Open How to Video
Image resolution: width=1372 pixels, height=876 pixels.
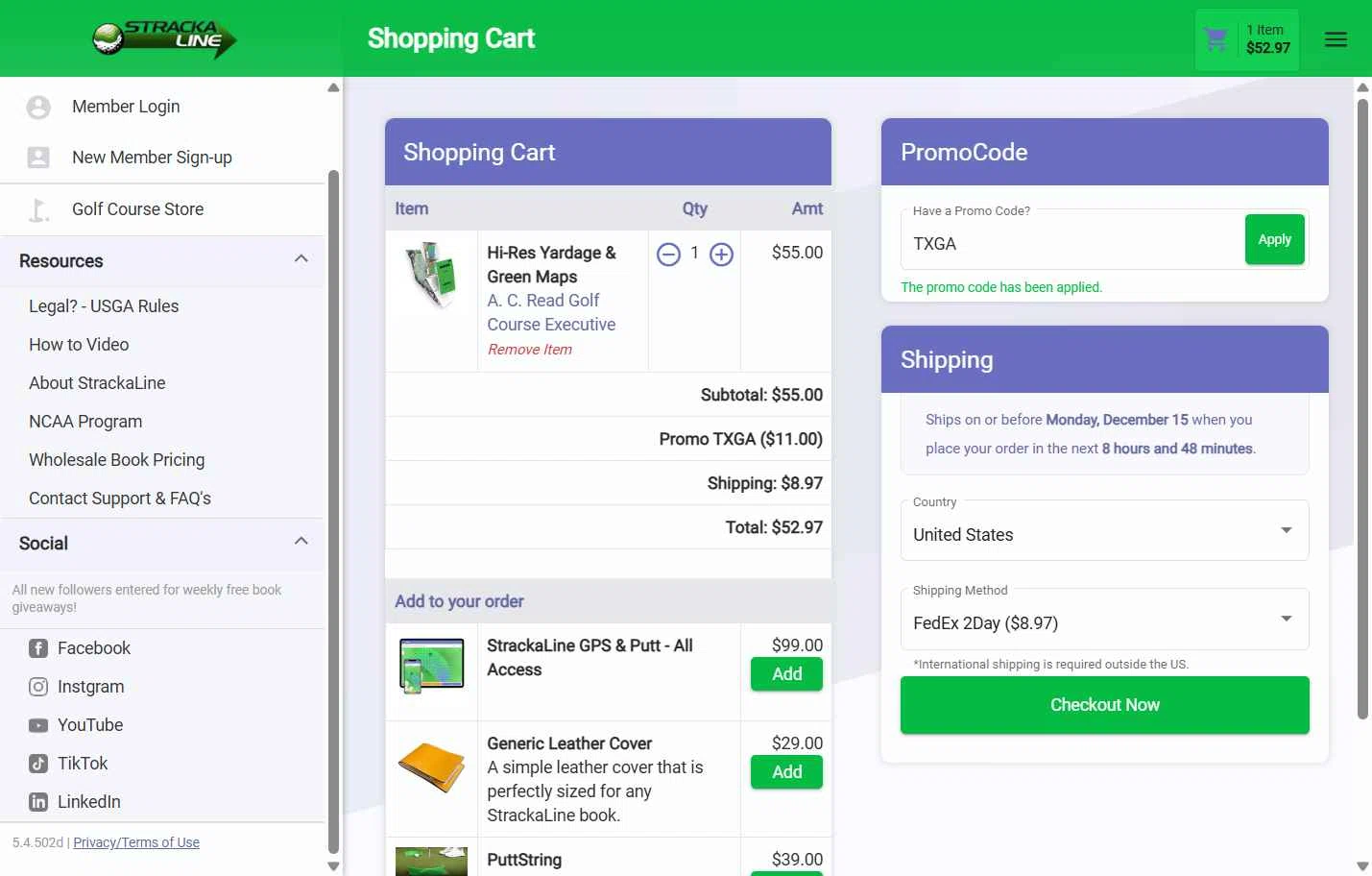pos(79,345)
